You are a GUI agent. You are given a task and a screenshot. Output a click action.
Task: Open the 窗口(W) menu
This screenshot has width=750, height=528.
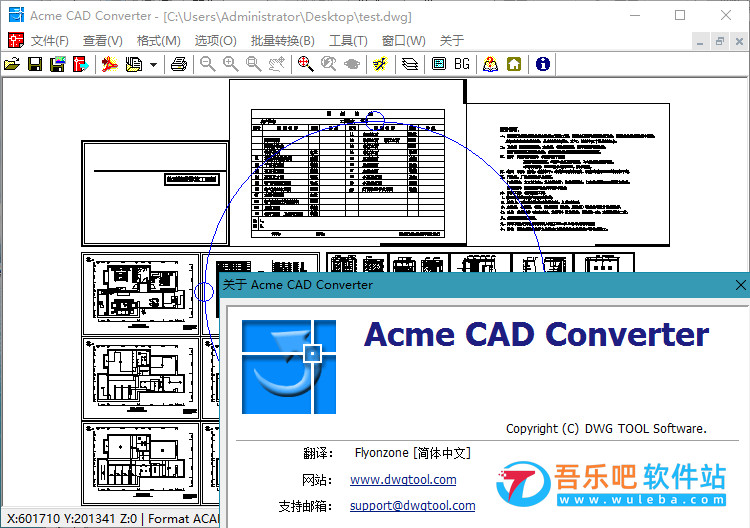[x=404, y=41]
